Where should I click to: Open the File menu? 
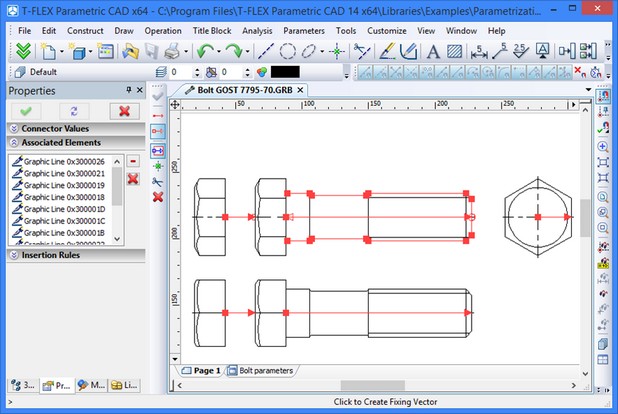[x=24, y=31]
